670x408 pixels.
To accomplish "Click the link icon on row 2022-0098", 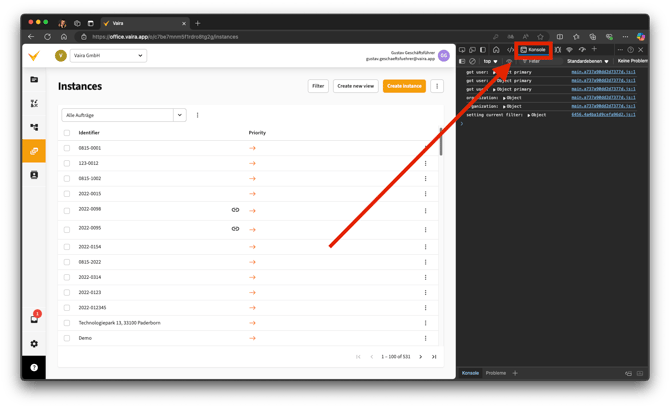I will pyautogui.click(x=235, y=210).
